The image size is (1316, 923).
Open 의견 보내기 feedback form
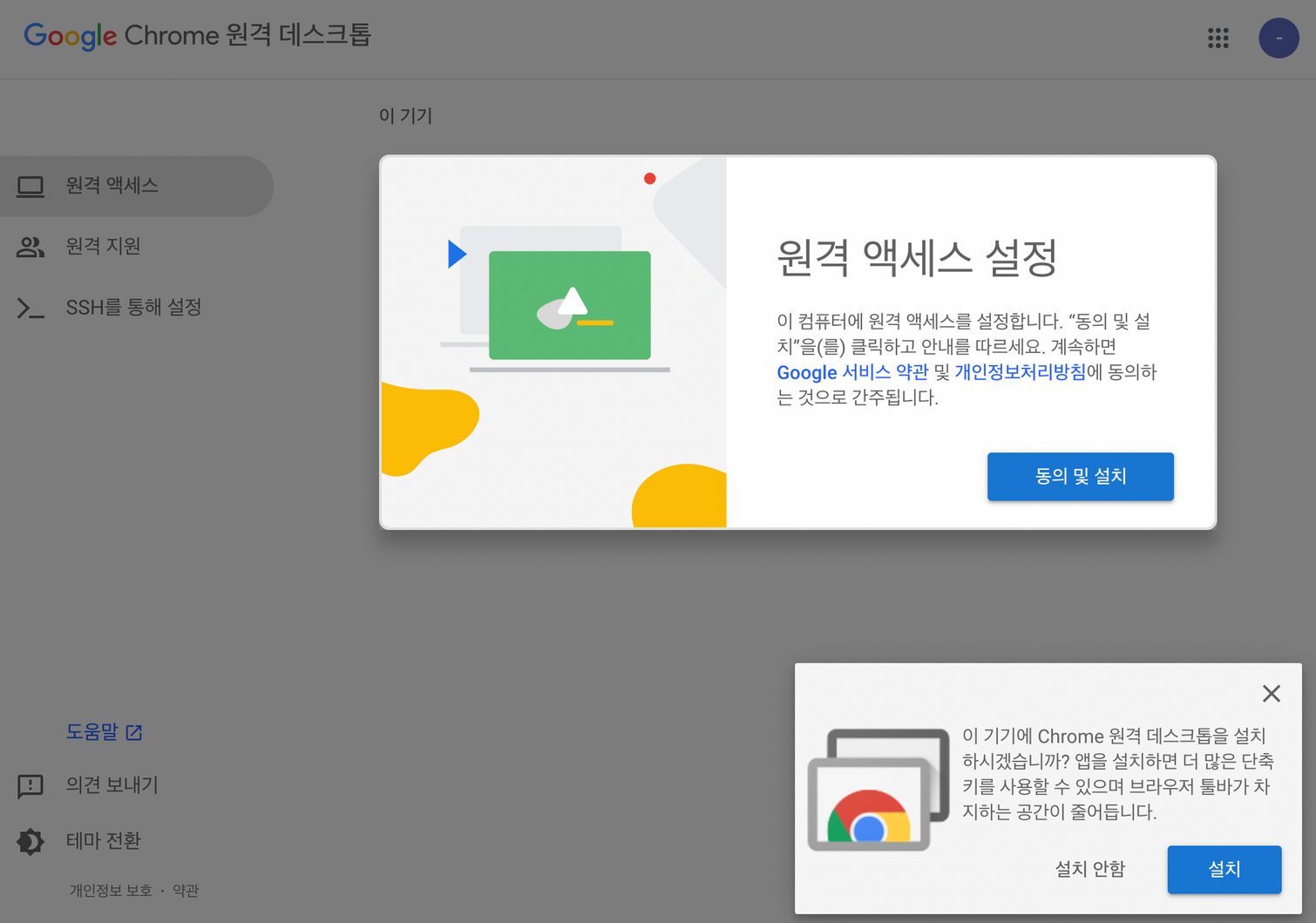pos(112,785)
